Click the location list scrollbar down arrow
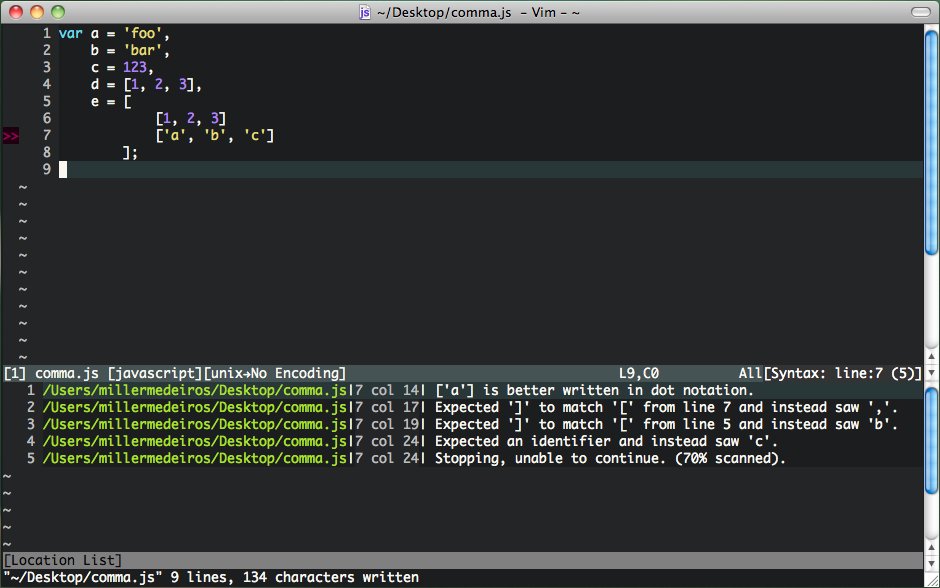The height and width of the screenshot is (588, 940). pyautogui.click(x=932, y=563)
